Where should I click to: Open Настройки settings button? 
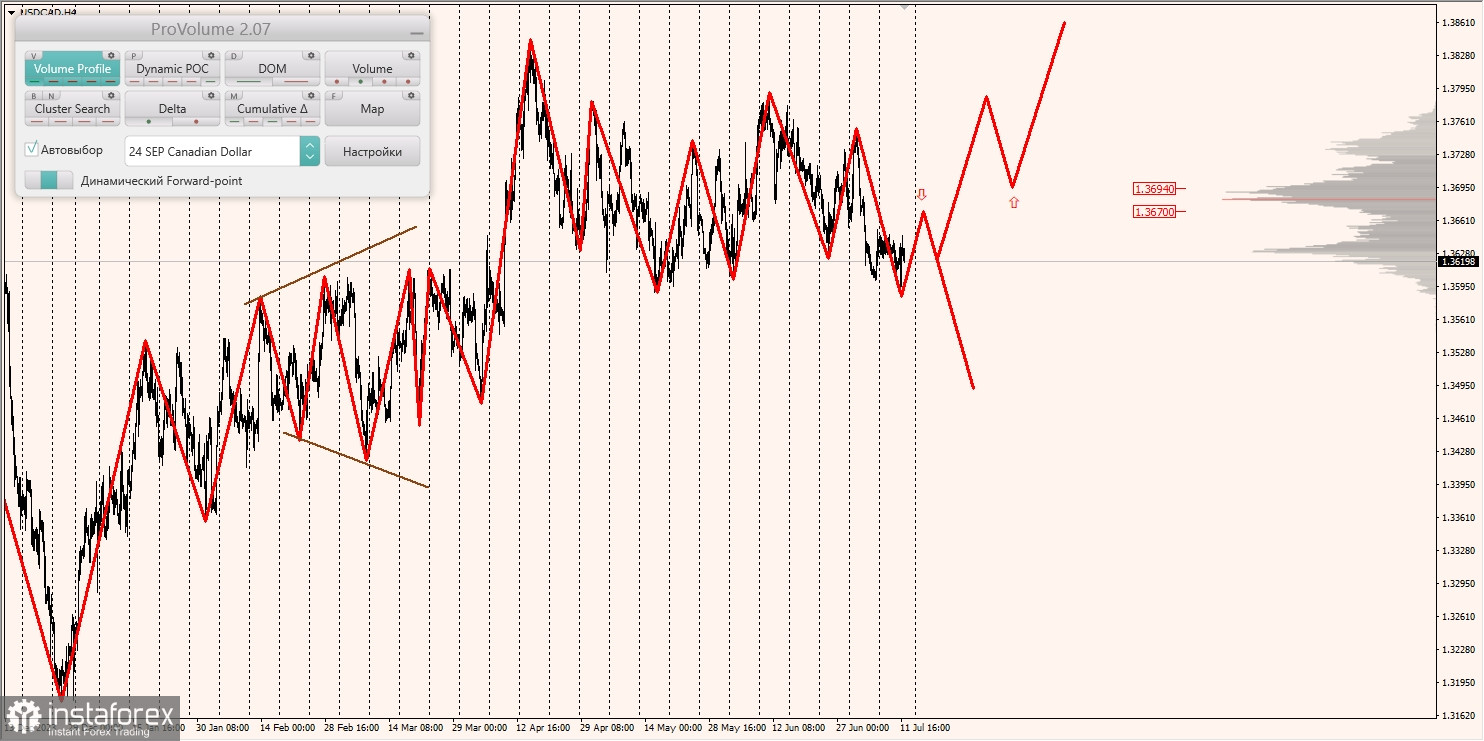point(372,151)
